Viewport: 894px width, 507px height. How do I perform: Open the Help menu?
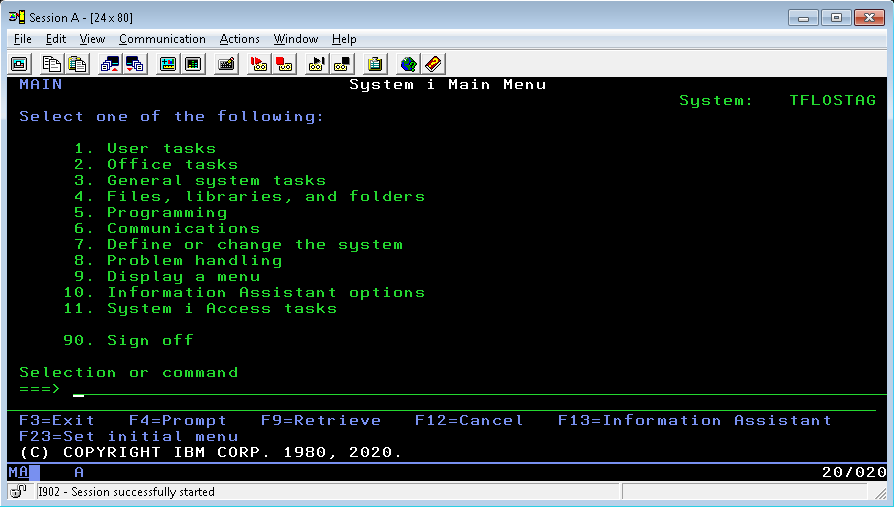(344, 39)
